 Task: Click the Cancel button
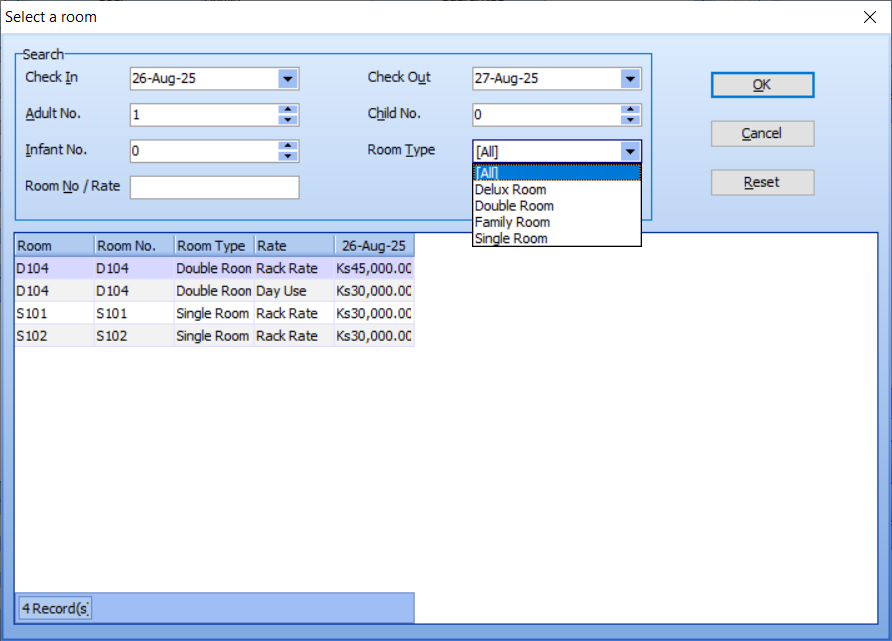pyautogui.click(x=762, y=133)
